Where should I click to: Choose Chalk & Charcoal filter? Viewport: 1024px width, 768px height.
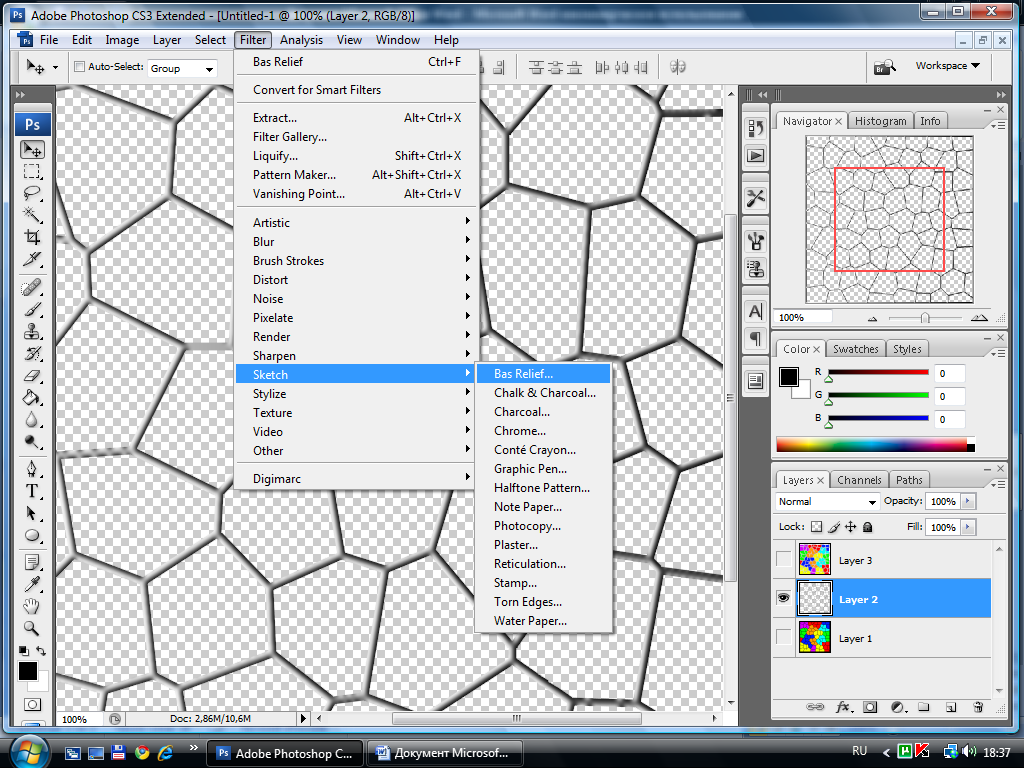coord(543,392)
